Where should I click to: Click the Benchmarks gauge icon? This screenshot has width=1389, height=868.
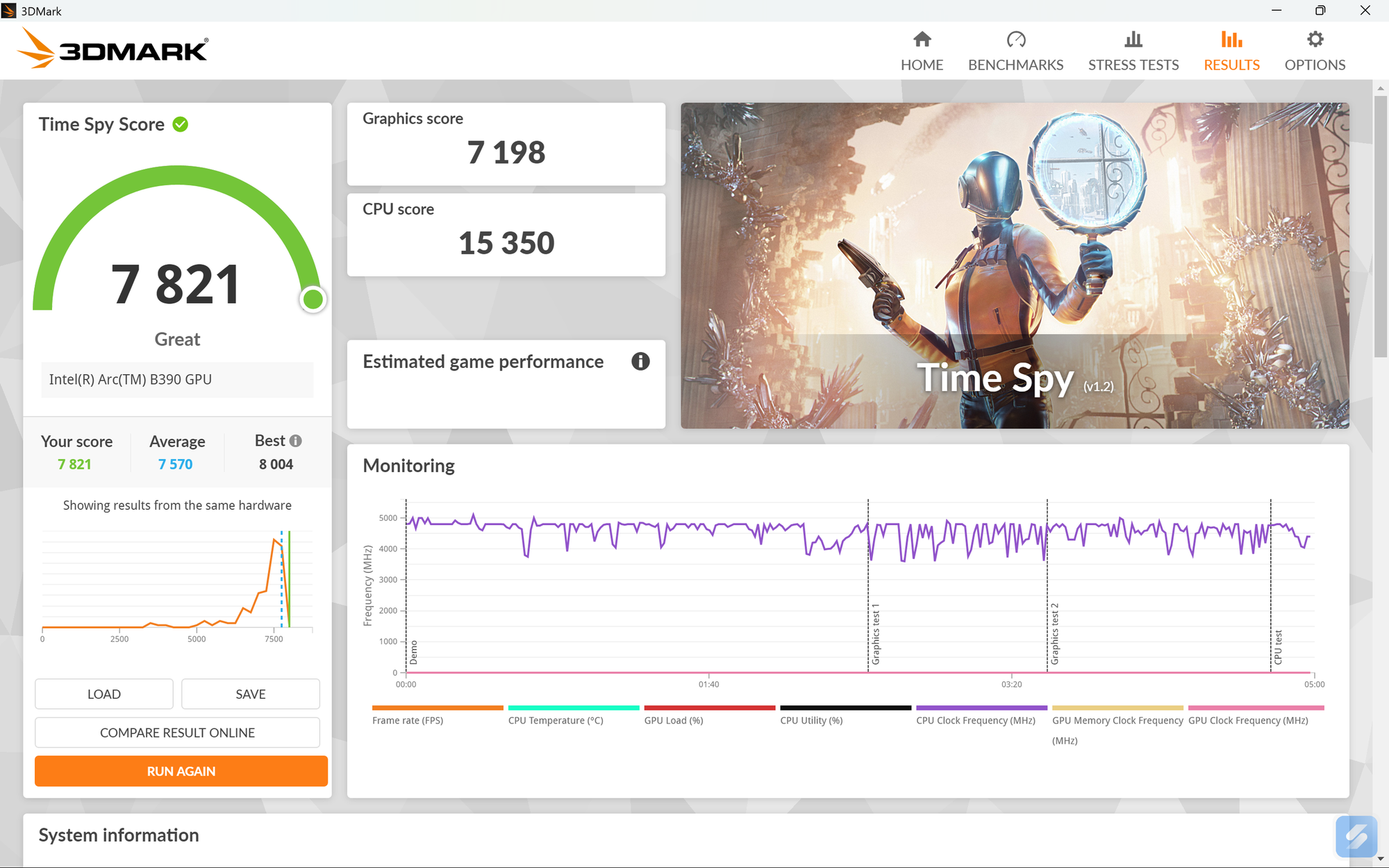tap(1015, 40)
